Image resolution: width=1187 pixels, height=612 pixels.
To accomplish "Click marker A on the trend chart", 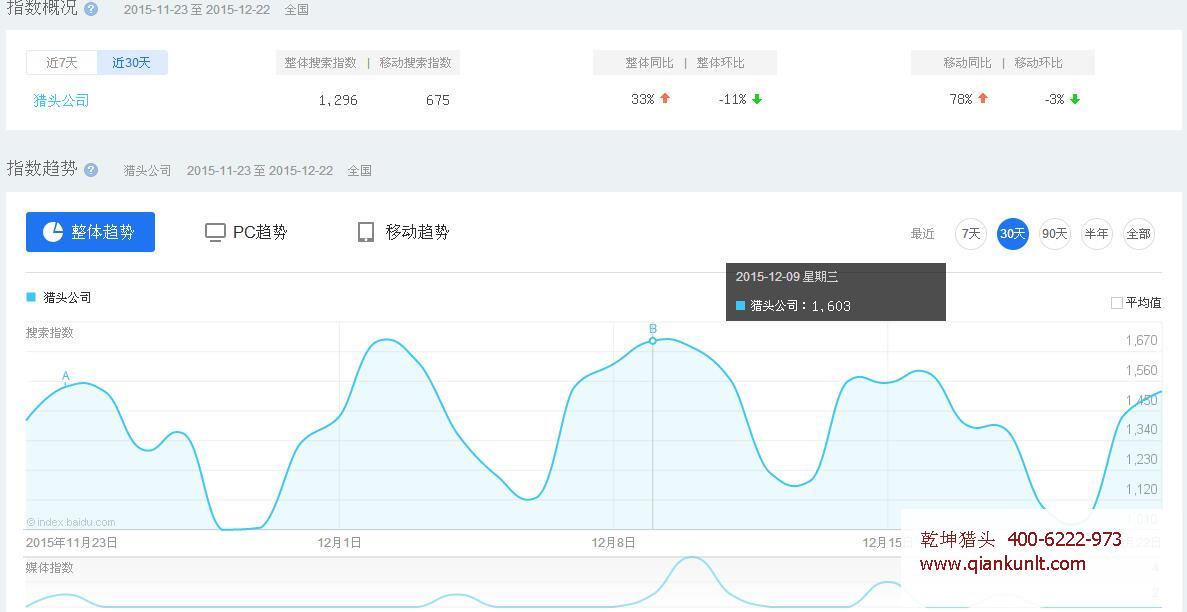I will [66, 377].
